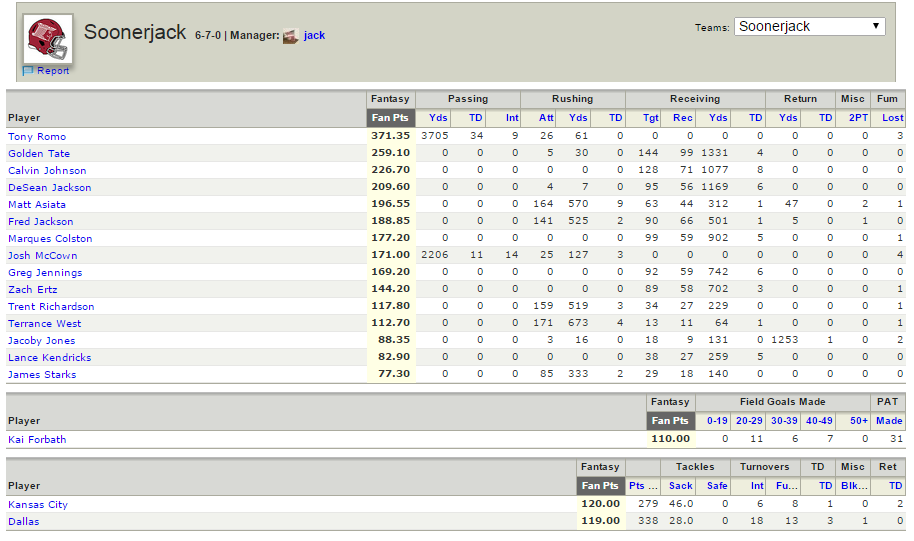Sort kickers by 40-49 field goals

click(x=819, y=420)
